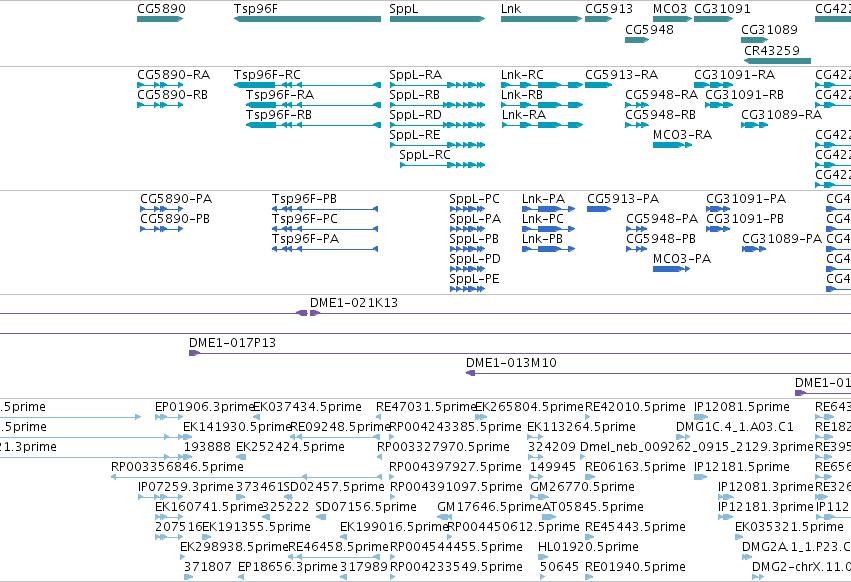Click protein SppL-PC label
The height and width of the screenshot is (582, 851).
click(x=474, y=199)
